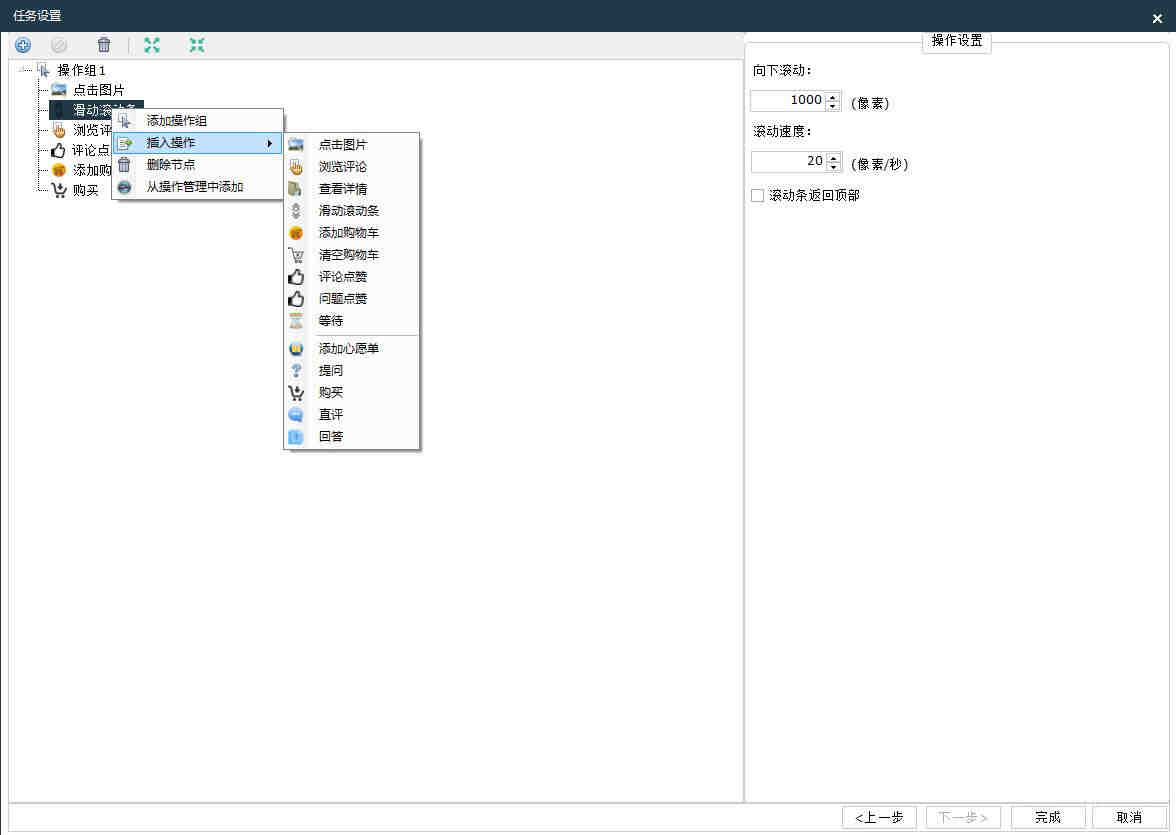Screen dimensions: 1176x835
Task: Choose 添加操作组 from the context menu
Action: point(198,121)
